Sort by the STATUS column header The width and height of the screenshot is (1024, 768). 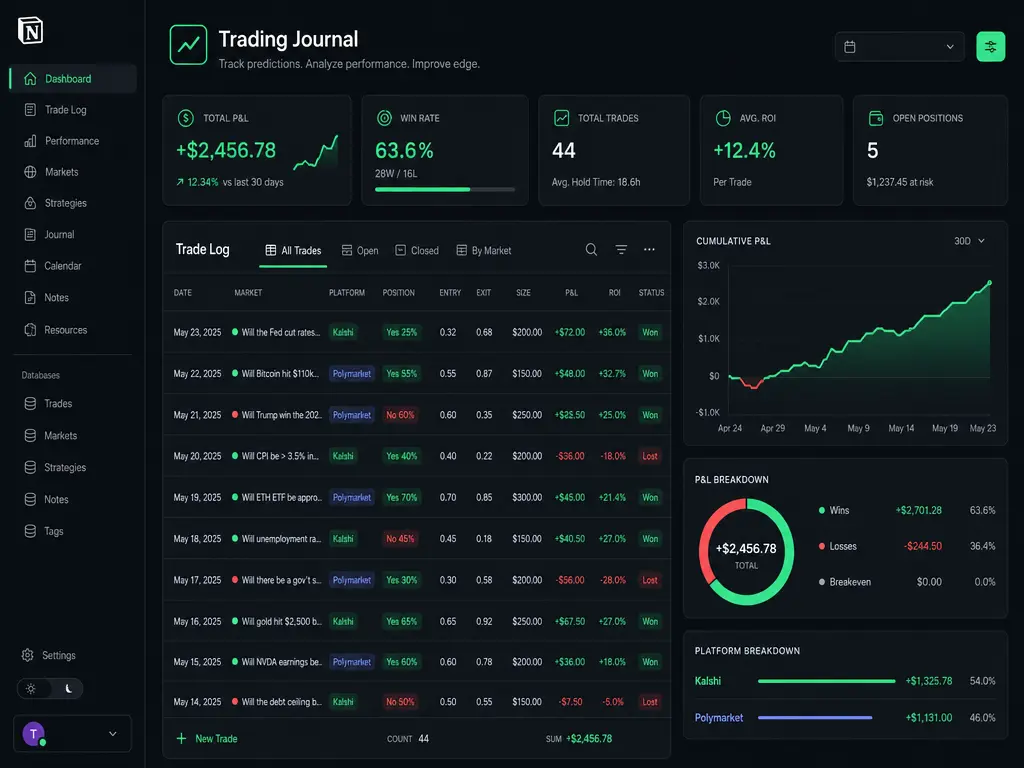click(x=651, y=293)
